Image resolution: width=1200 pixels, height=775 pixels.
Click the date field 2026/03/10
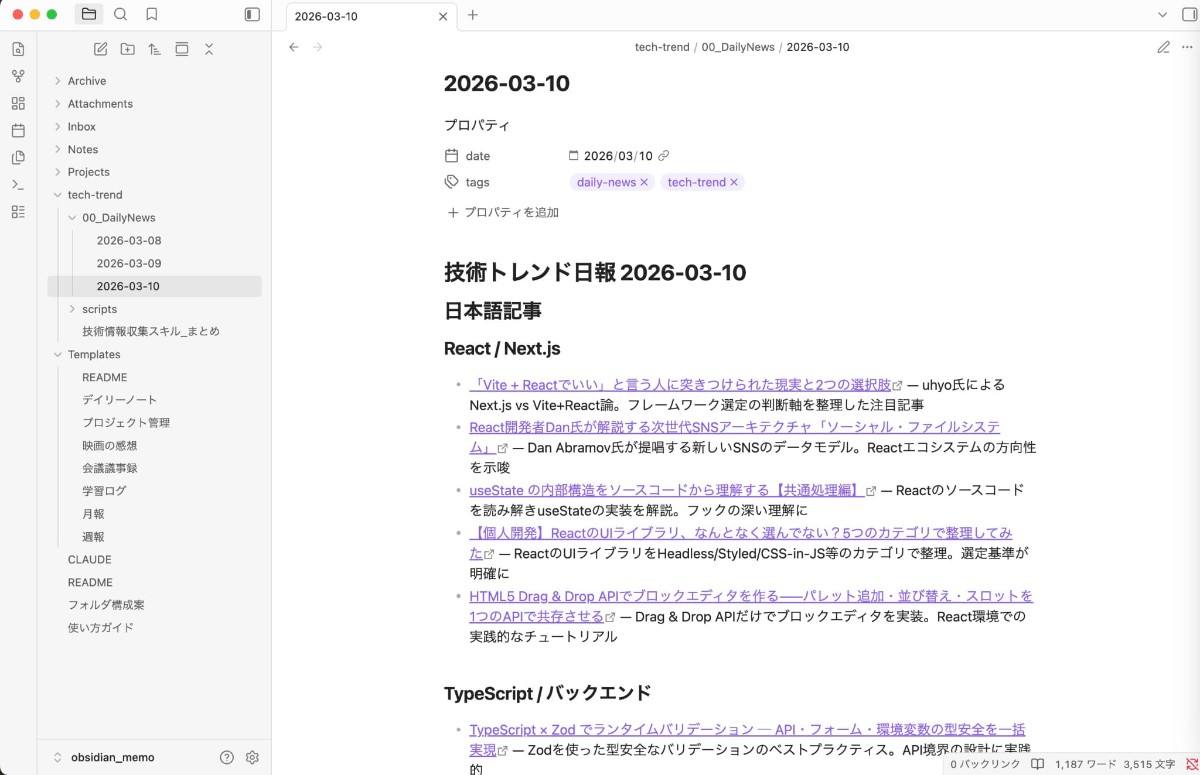pos(617,156)
